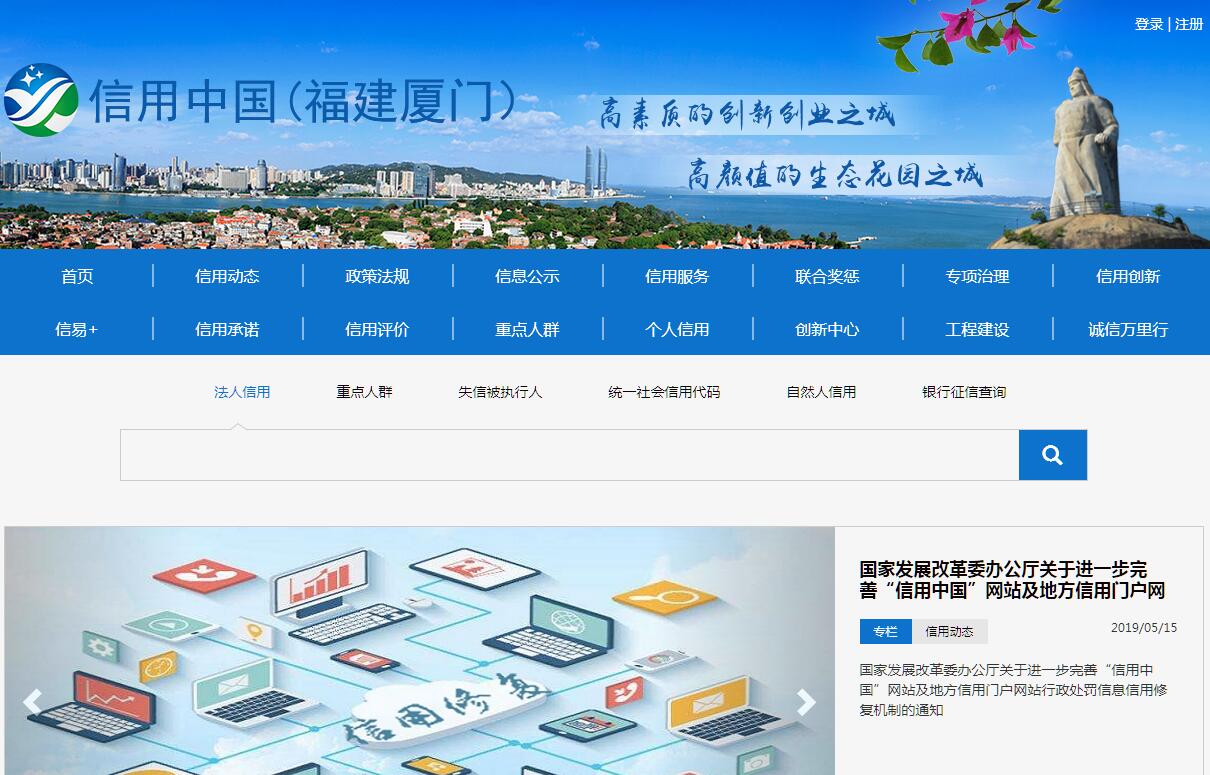Click the 注册 register link
This screenshot has height=775, width=1210.
pyautogui.click(x=1189, y=24)
